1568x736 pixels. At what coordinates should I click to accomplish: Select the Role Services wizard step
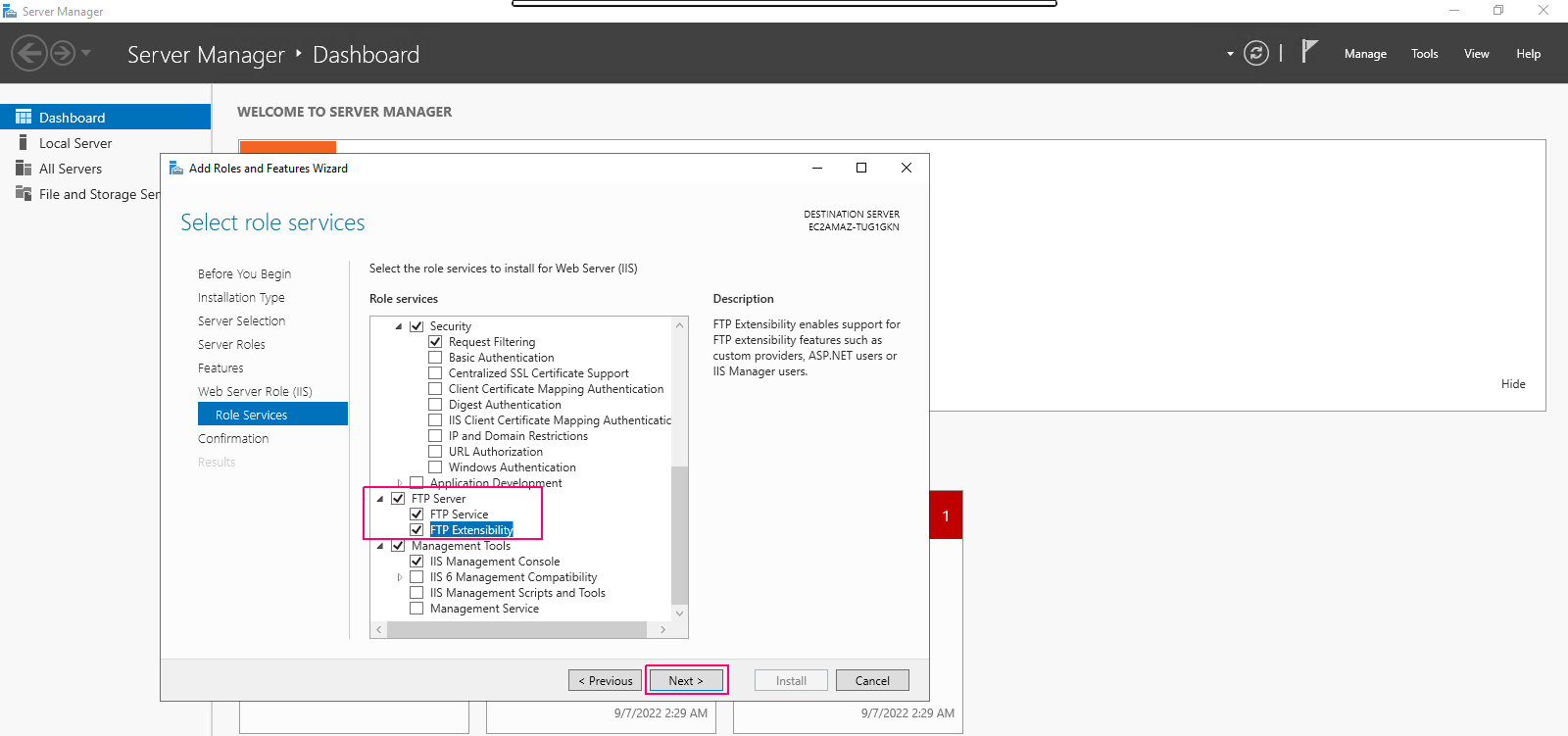pyautogui.click(x=272, y=414)
